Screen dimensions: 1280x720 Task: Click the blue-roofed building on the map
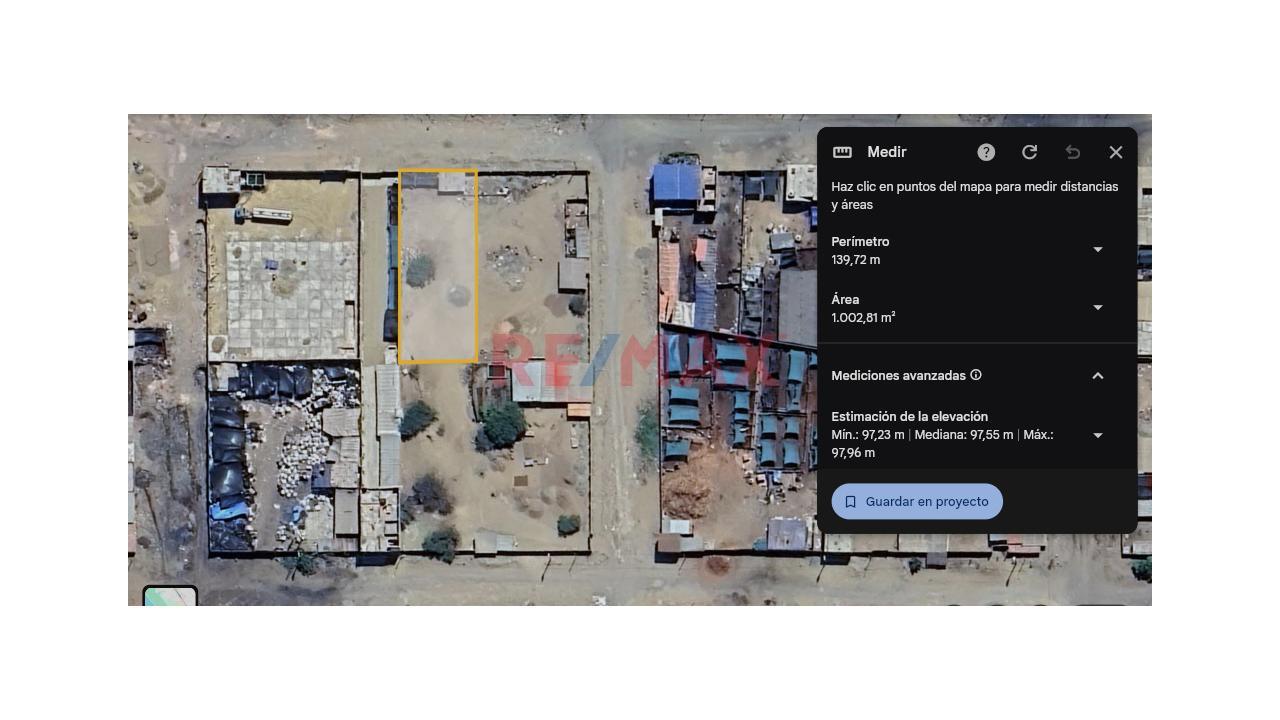[676, 185]
